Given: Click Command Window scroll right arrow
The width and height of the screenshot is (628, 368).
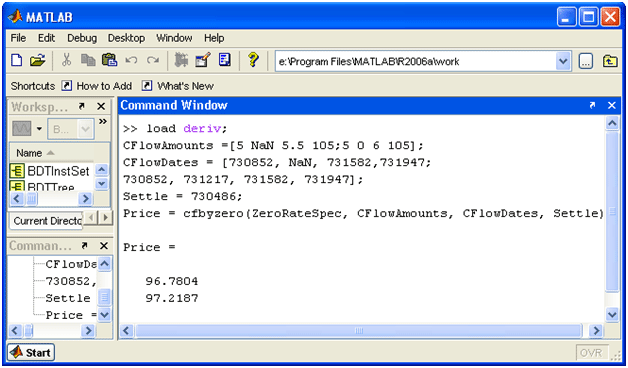Looking at the screenshot, I should 596,331.
